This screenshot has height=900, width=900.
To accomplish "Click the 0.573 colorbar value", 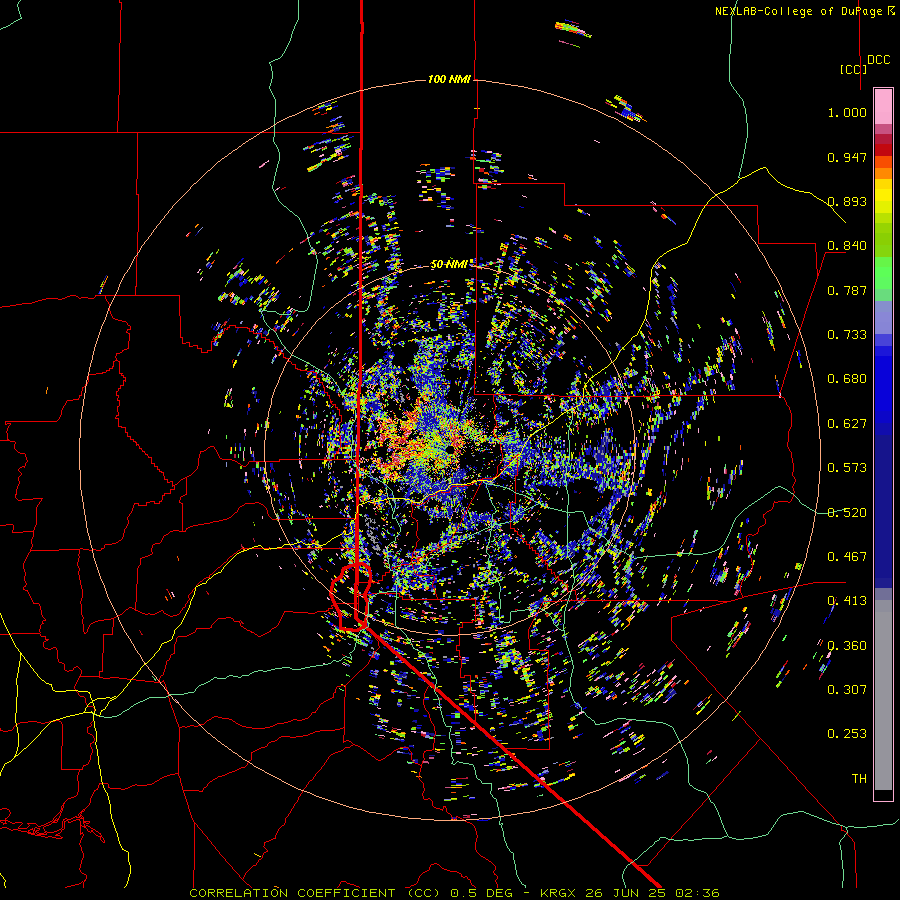I will [847, 468].
